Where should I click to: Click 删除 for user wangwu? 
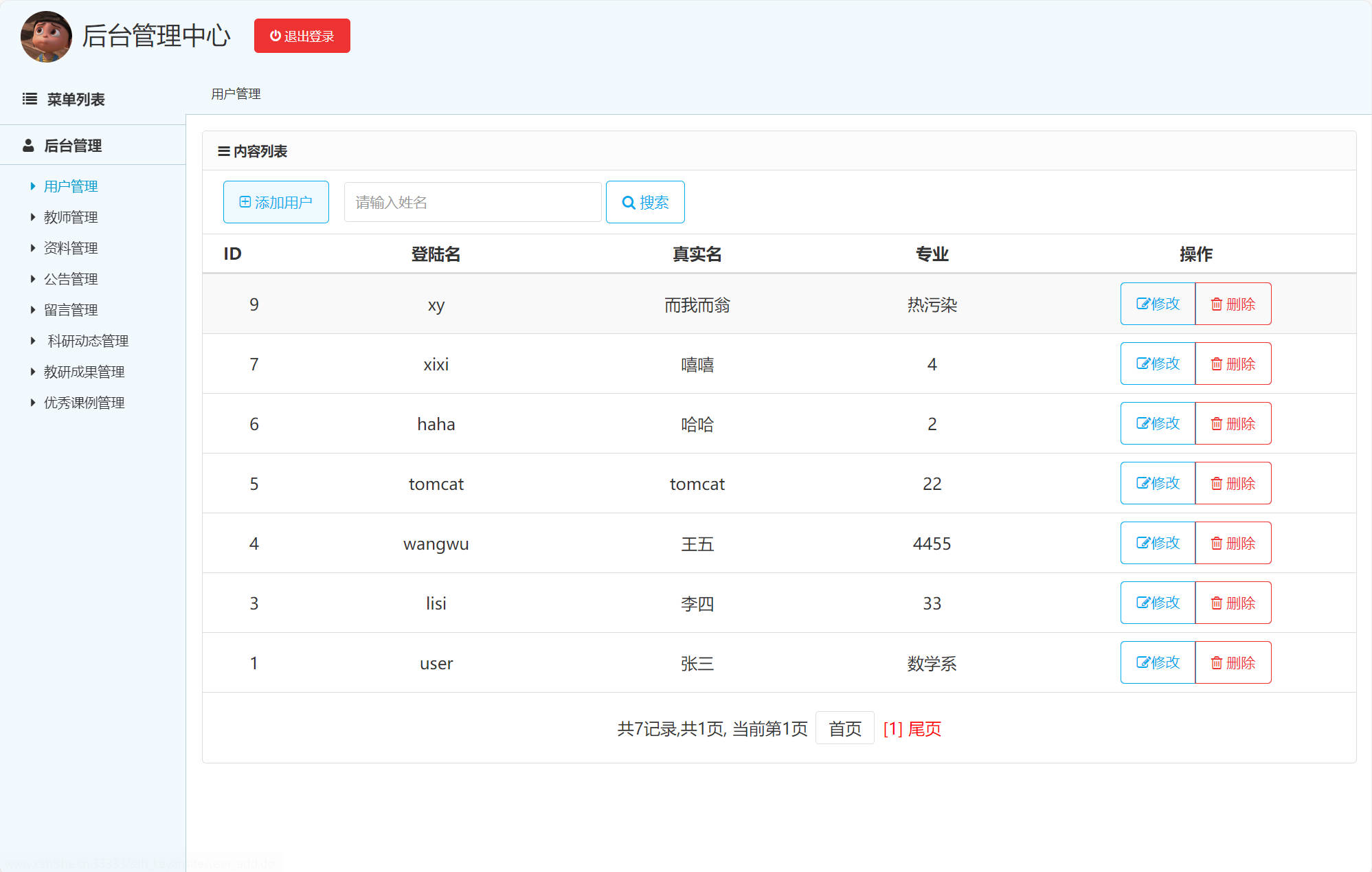coord(1233,543)
